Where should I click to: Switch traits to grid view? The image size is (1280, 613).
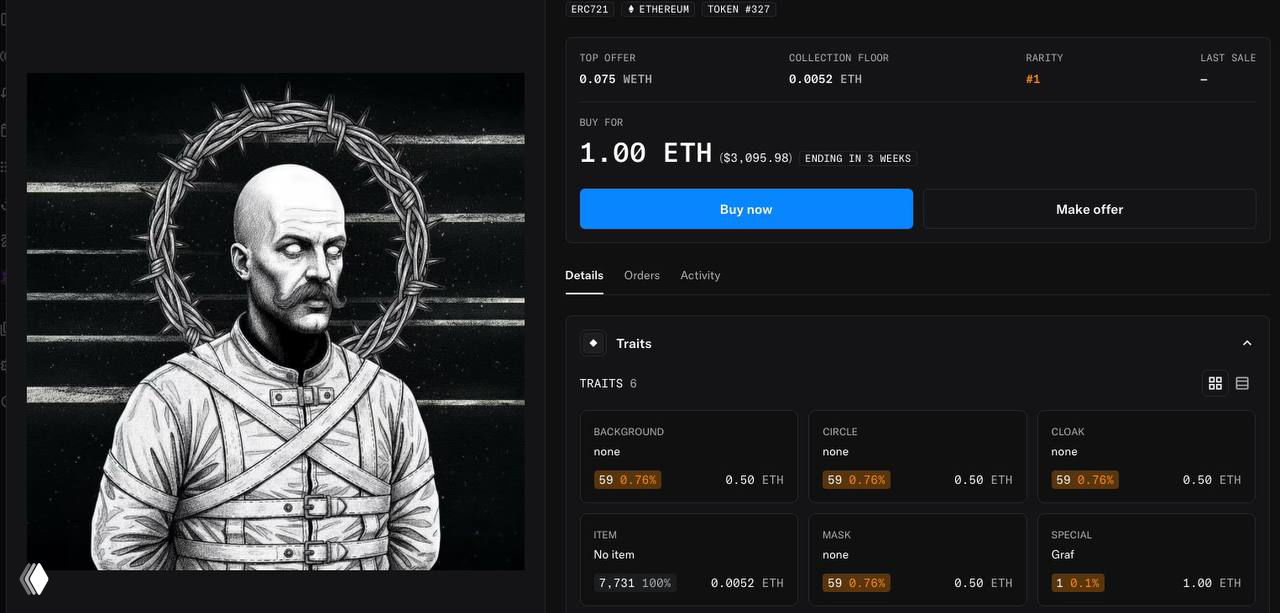tap(1215, 383)
